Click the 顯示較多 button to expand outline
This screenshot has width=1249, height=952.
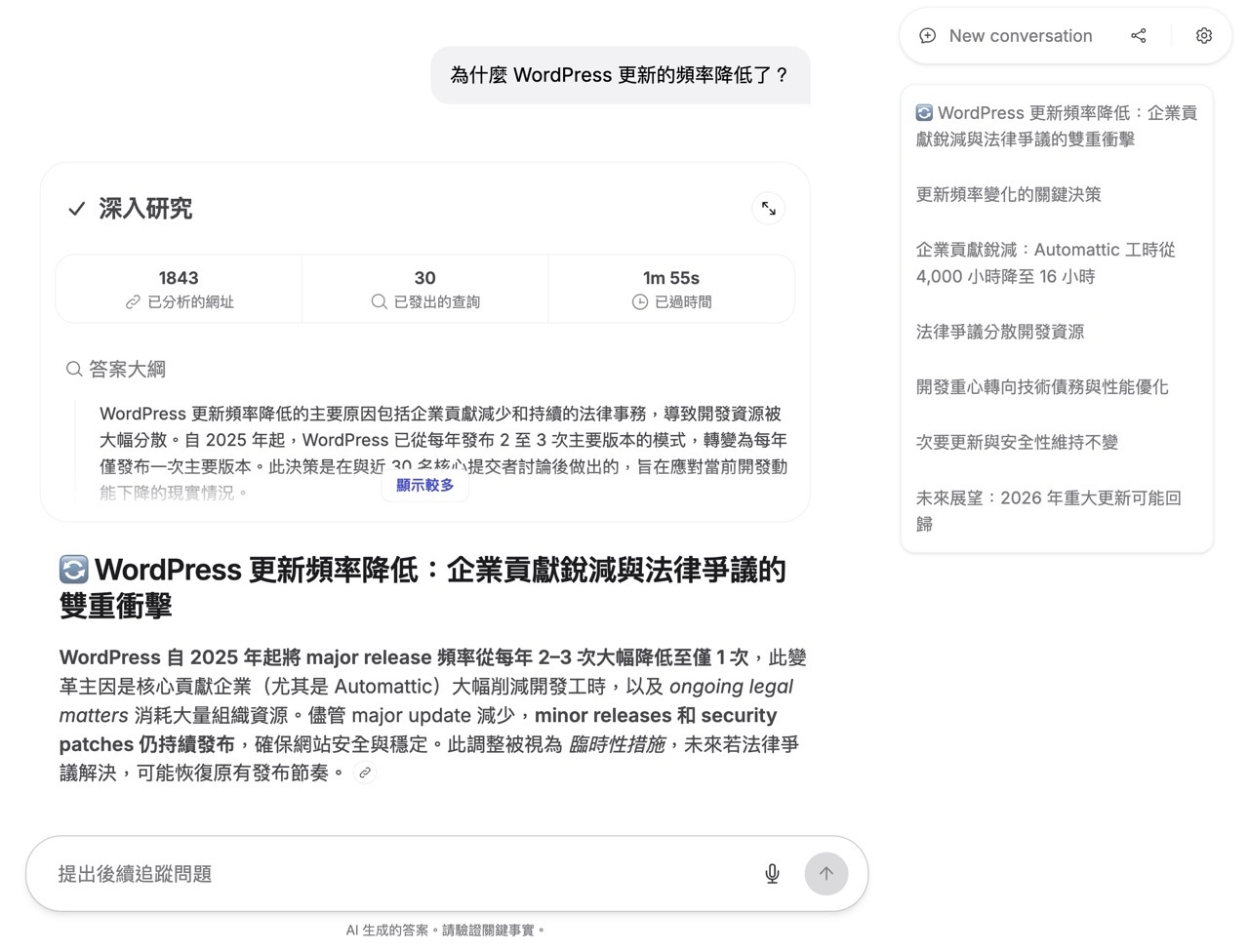click(424, 485)
